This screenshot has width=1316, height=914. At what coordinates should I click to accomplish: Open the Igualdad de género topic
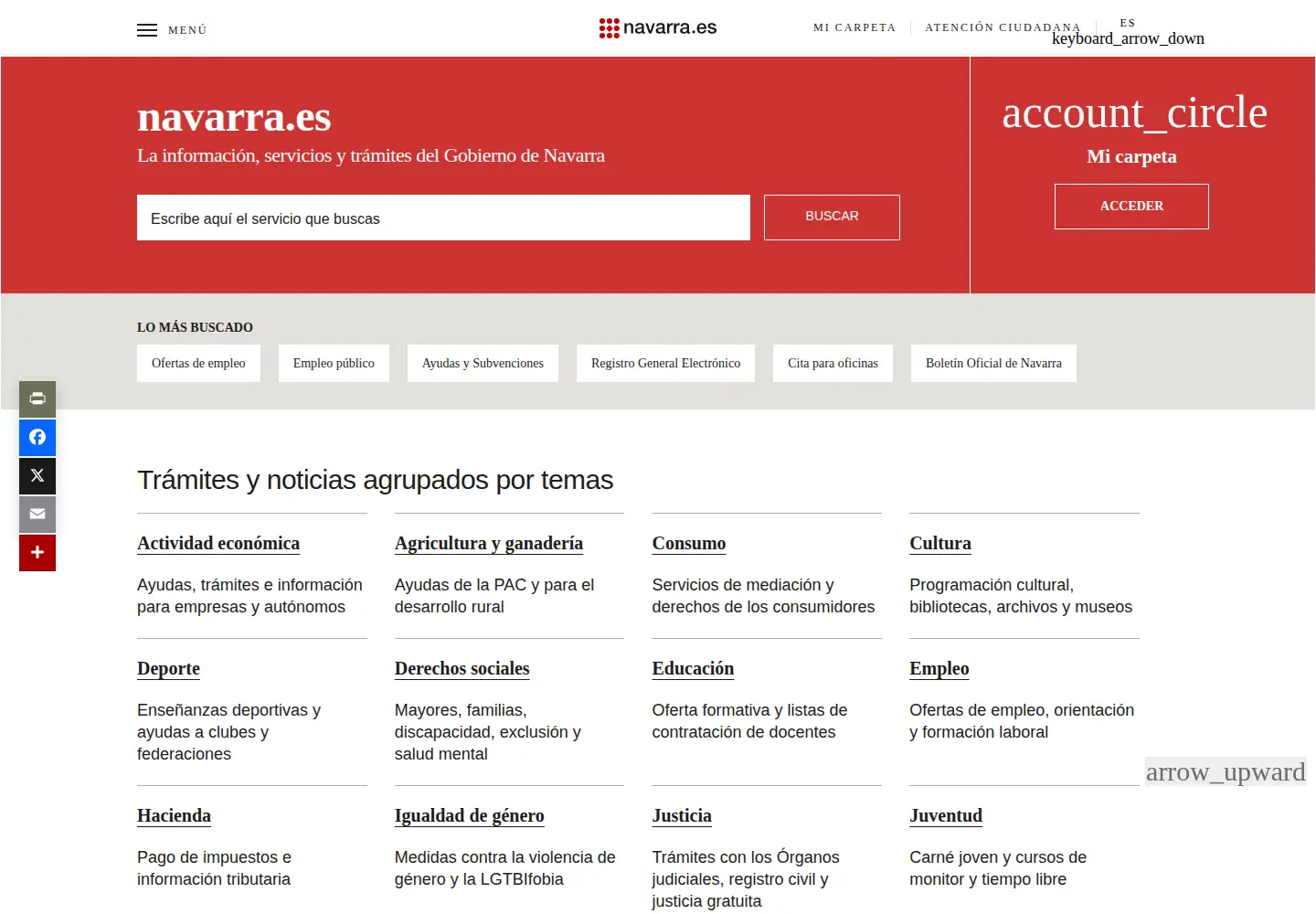[x=470, y=815]
